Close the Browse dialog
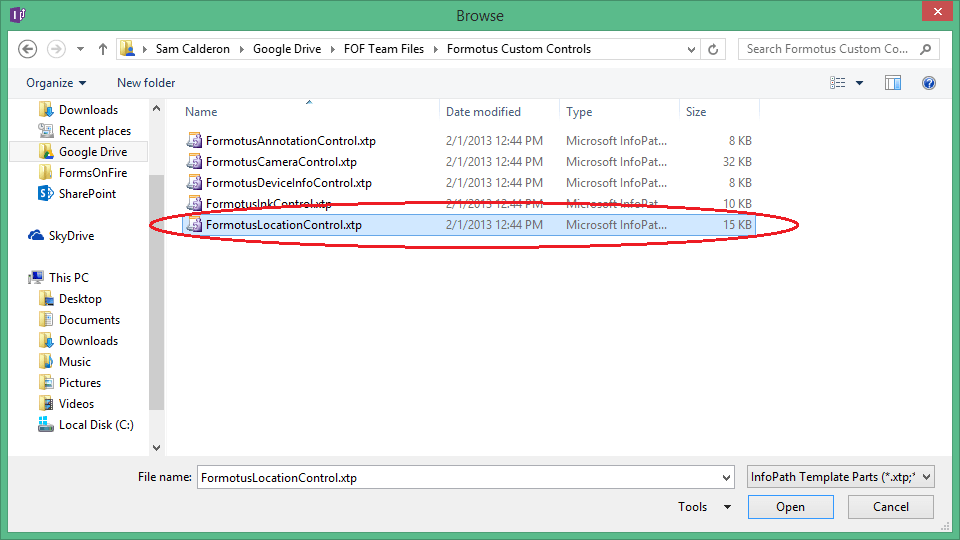This screenshot has height=540, width=960. [937, 12]
